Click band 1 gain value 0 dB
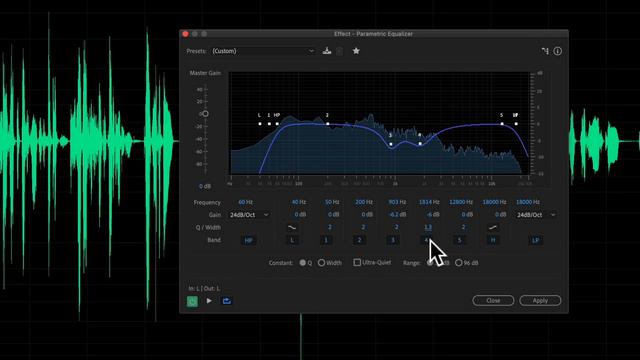 click(333, 215)
